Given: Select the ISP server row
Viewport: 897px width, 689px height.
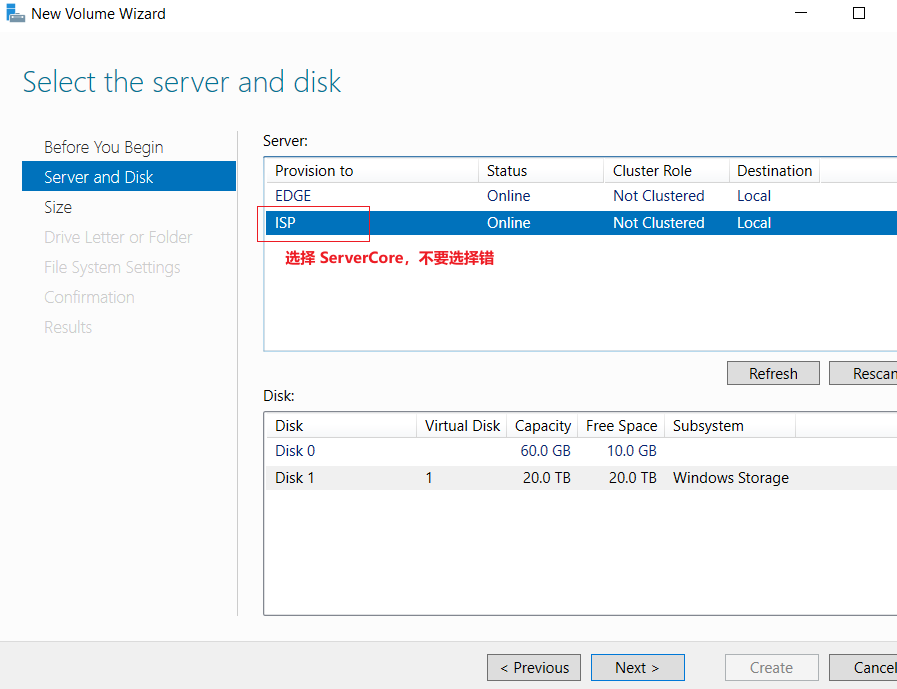Looking at the screenshot, I should [581, 223].
